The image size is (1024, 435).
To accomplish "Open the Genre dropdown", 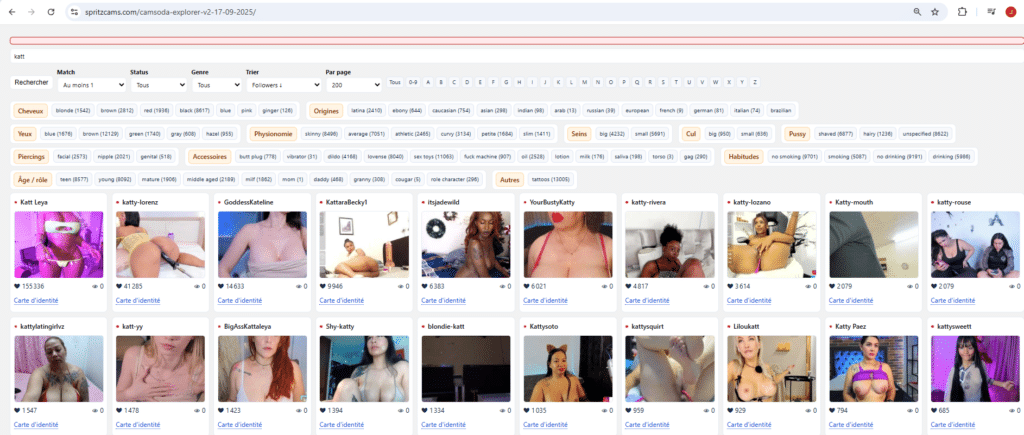I will pyautogui.click(x=217, y=85).
